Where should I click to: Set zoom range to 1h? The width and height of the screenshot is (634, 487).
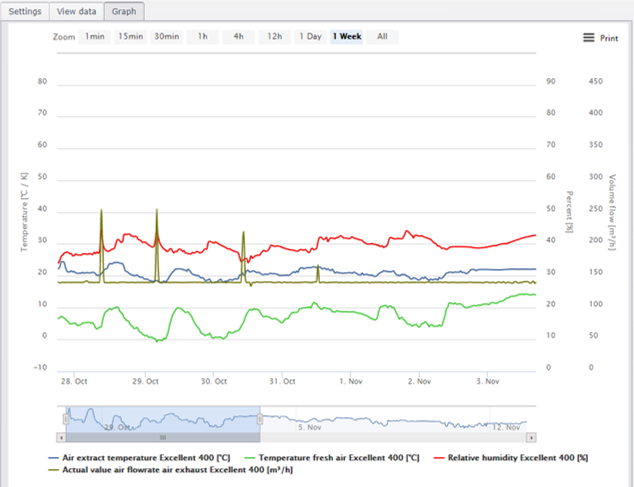click(203, 37)
